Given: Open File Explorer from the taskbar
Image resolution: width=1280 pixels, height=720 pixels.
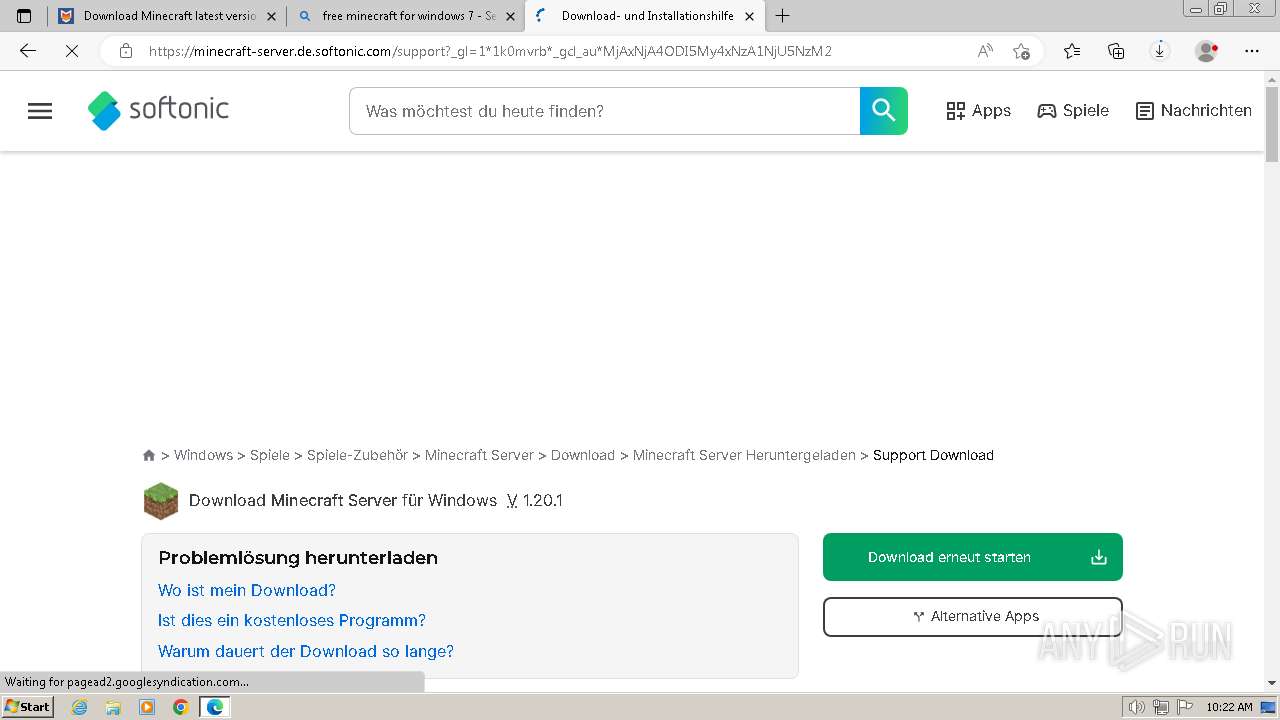Looking at the screenshot, I should coord(113,707).
